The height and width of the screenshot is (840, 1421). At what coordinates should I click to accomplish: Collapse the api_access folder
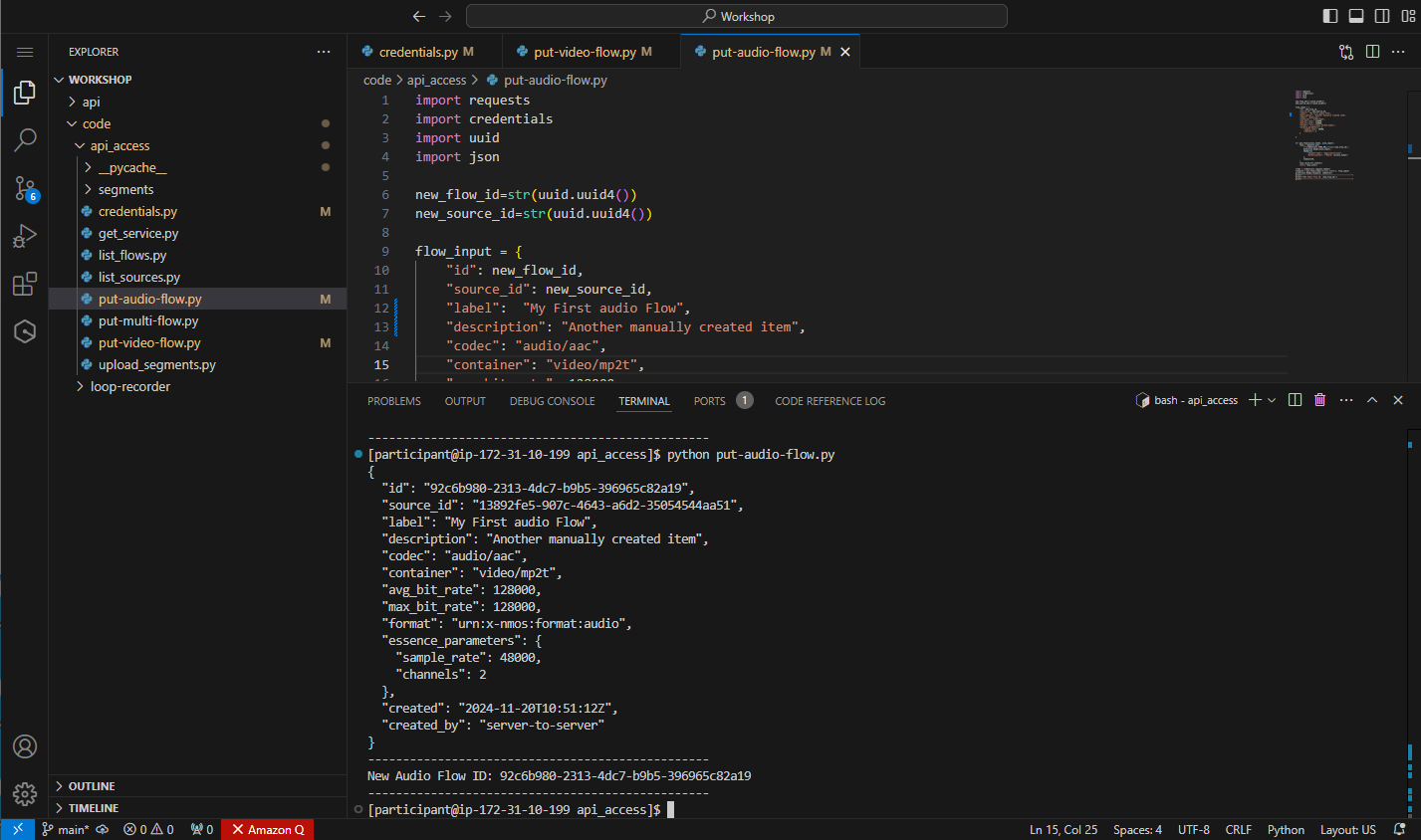(198, 145)
